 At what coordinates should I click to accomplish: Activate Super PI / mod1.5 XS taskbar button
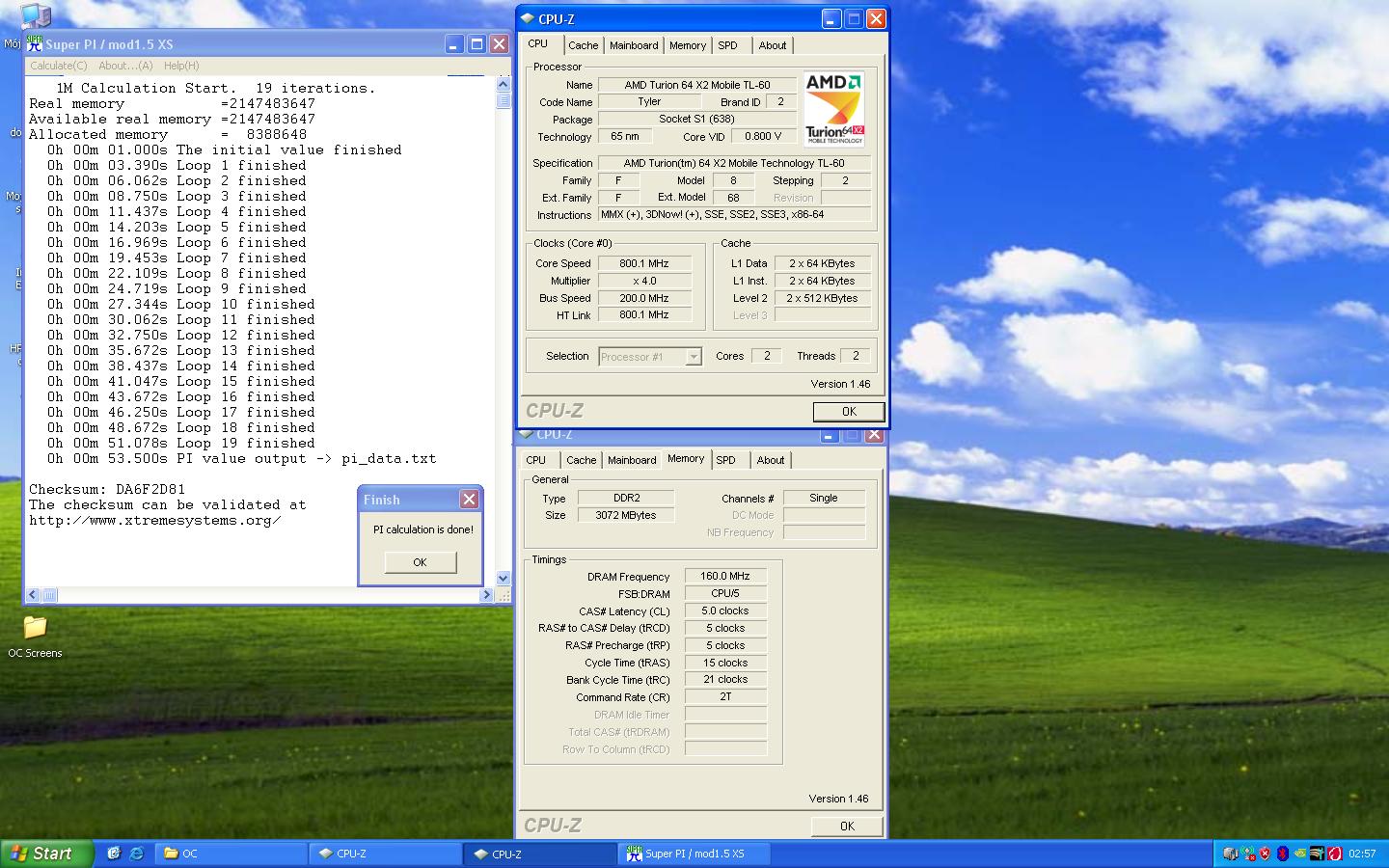tap(694, 854)
